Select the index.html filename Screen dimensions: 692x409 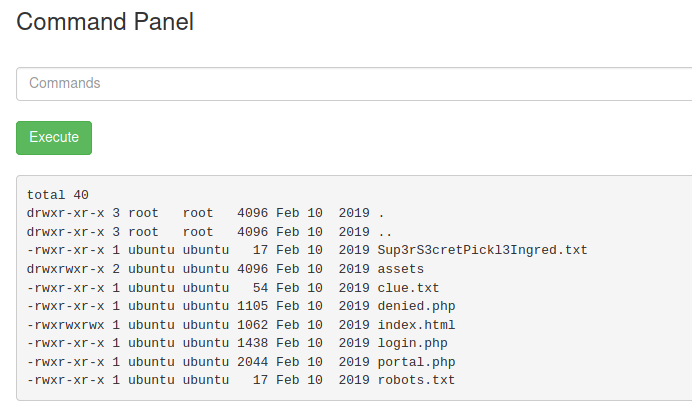(416, 325)
